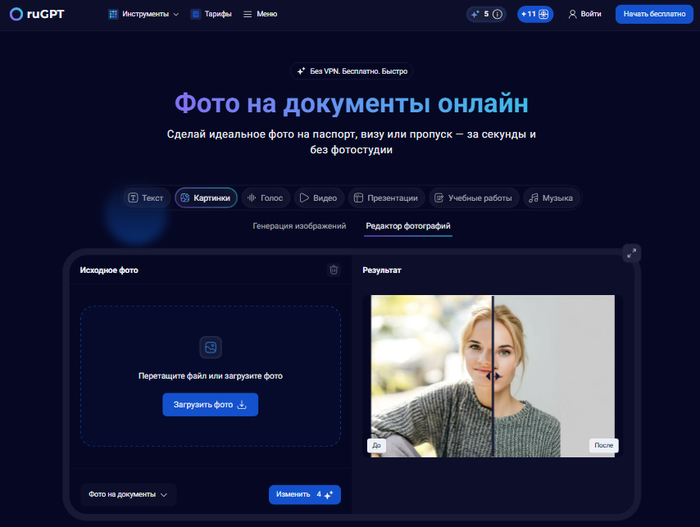This screenshot has width=700, height=527.
Task: Expand editor with fullscreen arrows icon
Action: point(631,253)
